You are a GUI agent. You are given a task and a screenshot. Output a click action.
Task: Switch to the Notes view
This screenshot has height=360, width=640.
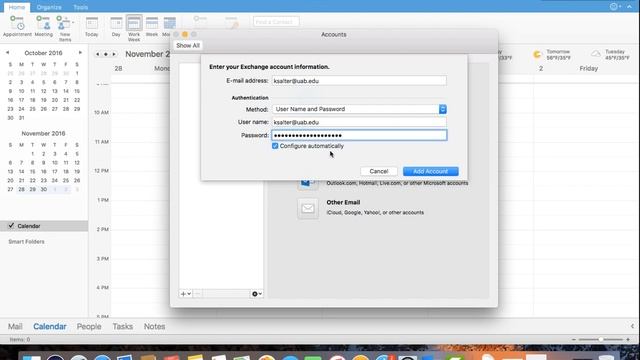(x=154, y=327)
